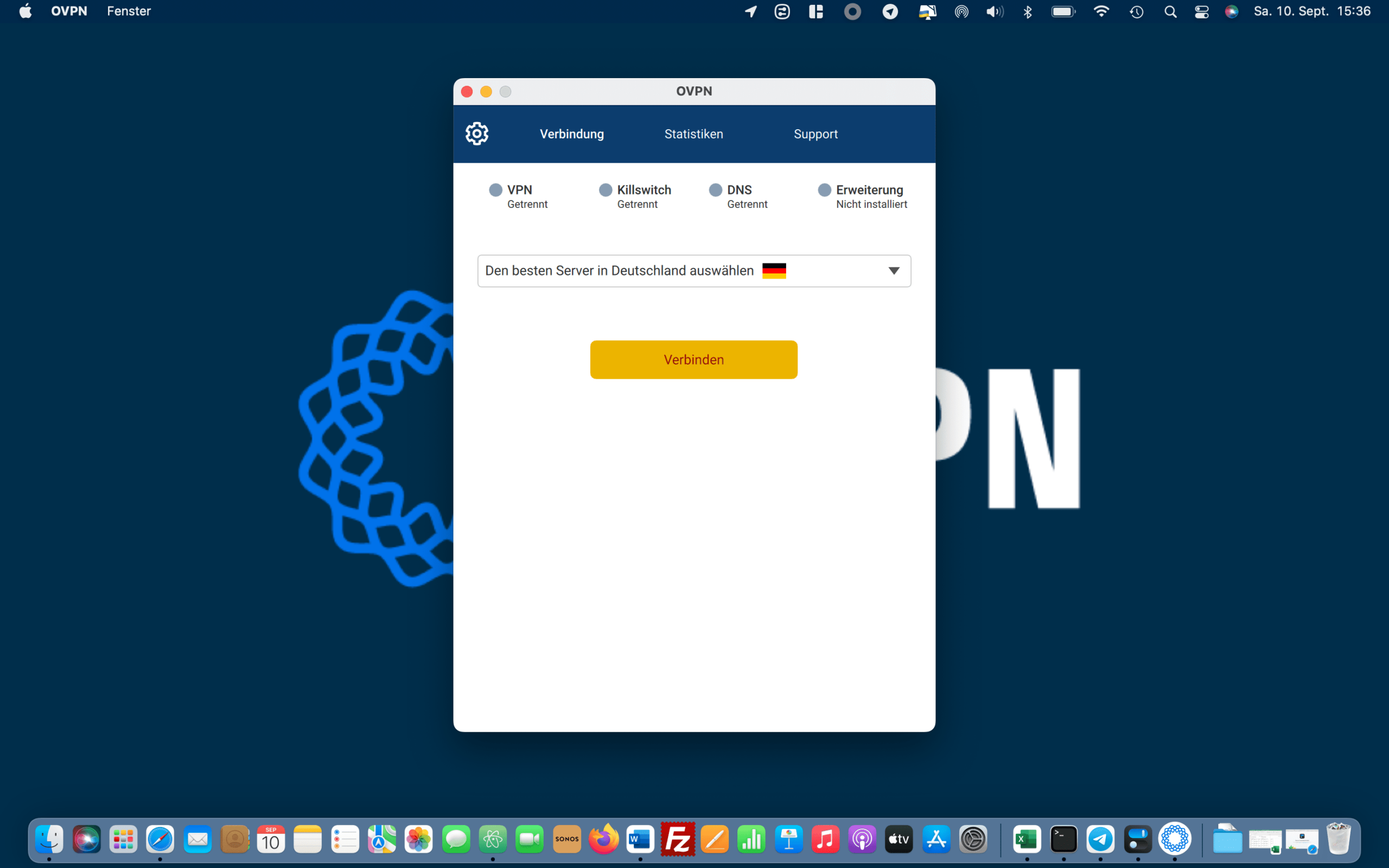This screenshot has height=868, width=1389.
Task: Go to the Support tab
Action: 815,134
